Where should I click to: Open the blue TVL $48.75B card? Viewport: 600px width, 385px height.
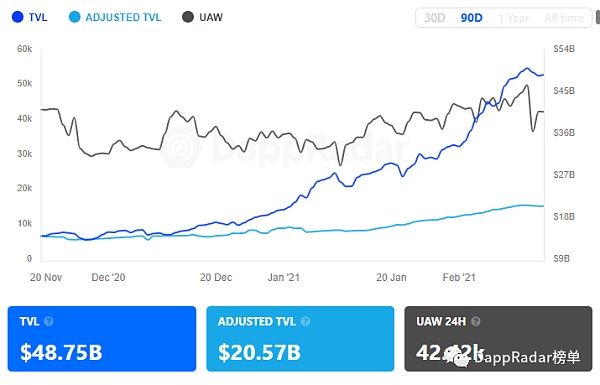[102, 339]
